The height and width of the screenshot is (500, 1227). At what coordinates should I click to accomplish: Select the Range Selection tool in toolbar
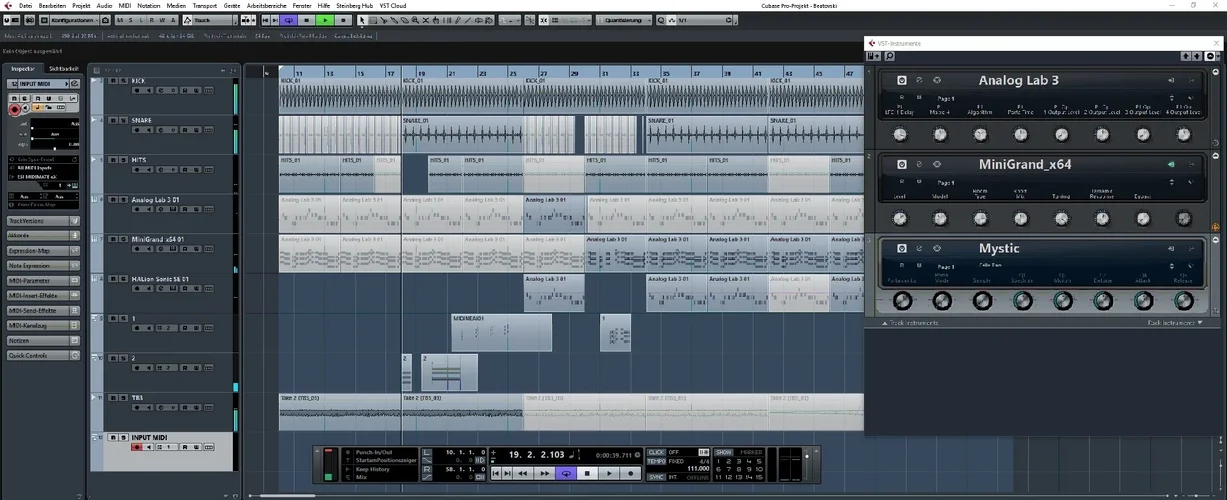(x=373, y=20)
